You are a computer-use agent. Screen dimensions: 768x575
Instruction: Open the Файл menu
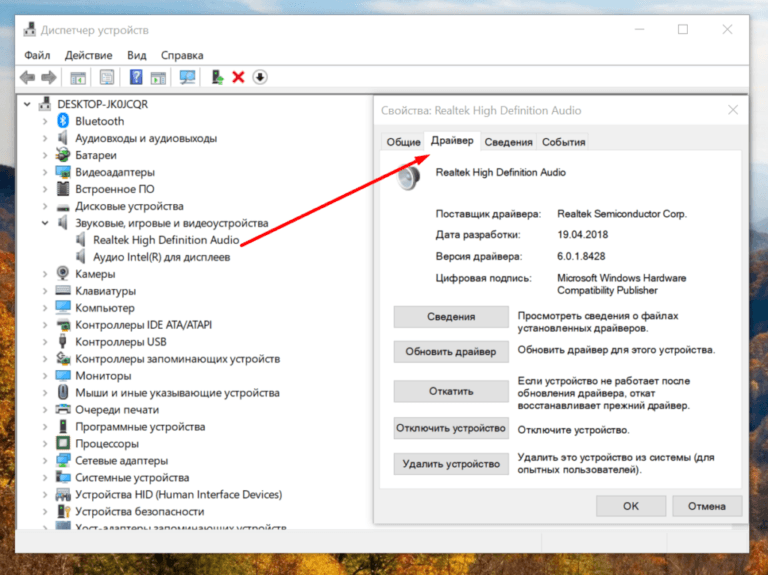click(x=37, y=55)
